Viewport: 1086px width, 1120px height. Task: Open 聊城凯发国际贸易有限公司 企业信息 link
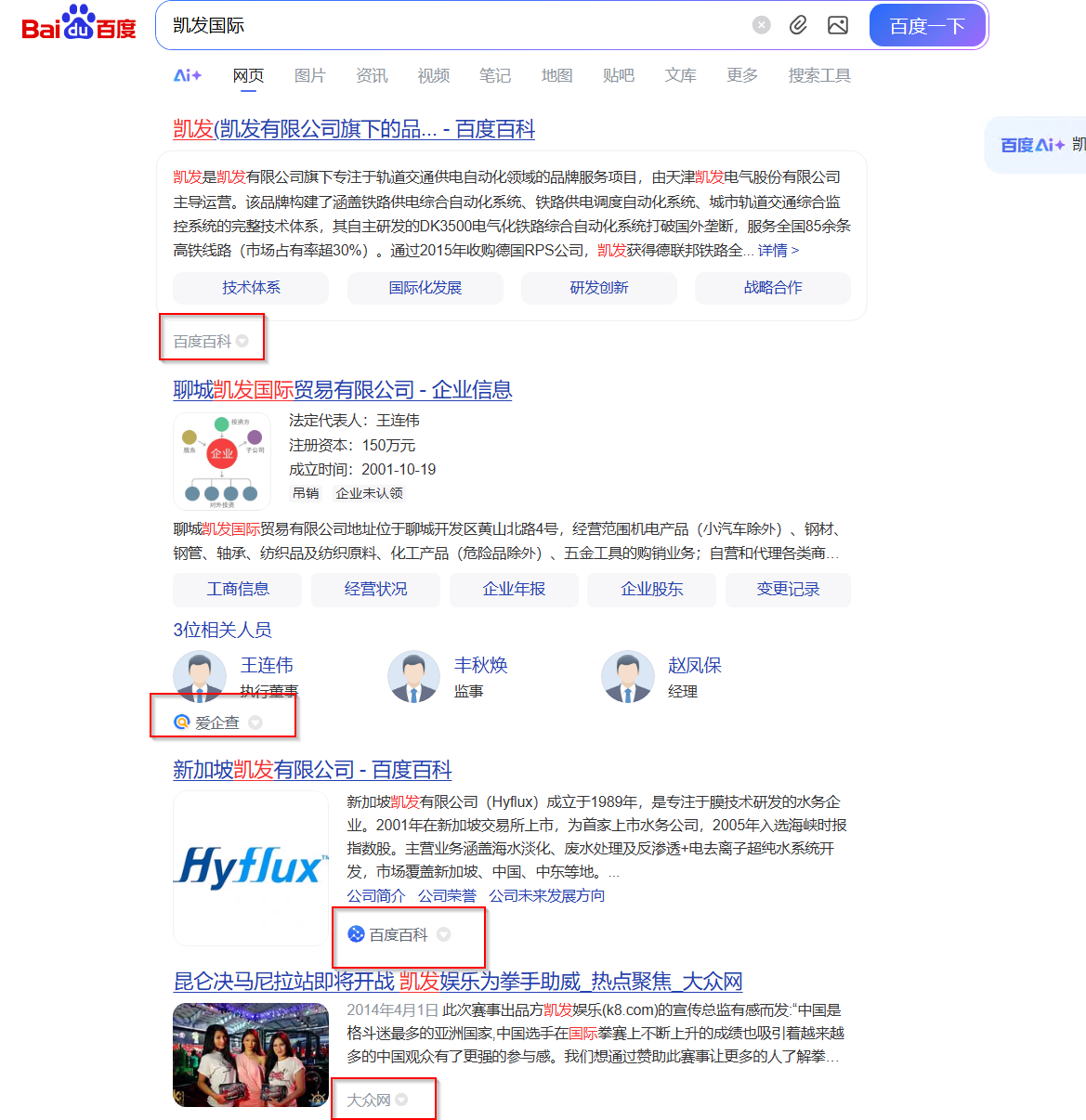tap(343, 390)
